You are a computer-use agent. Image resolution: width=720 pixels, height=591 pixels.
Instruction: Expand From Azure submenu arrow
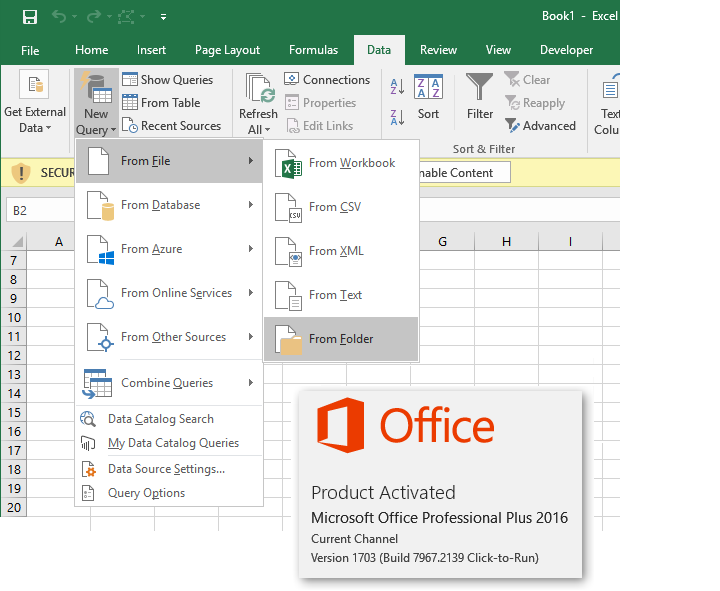point(251,249)
